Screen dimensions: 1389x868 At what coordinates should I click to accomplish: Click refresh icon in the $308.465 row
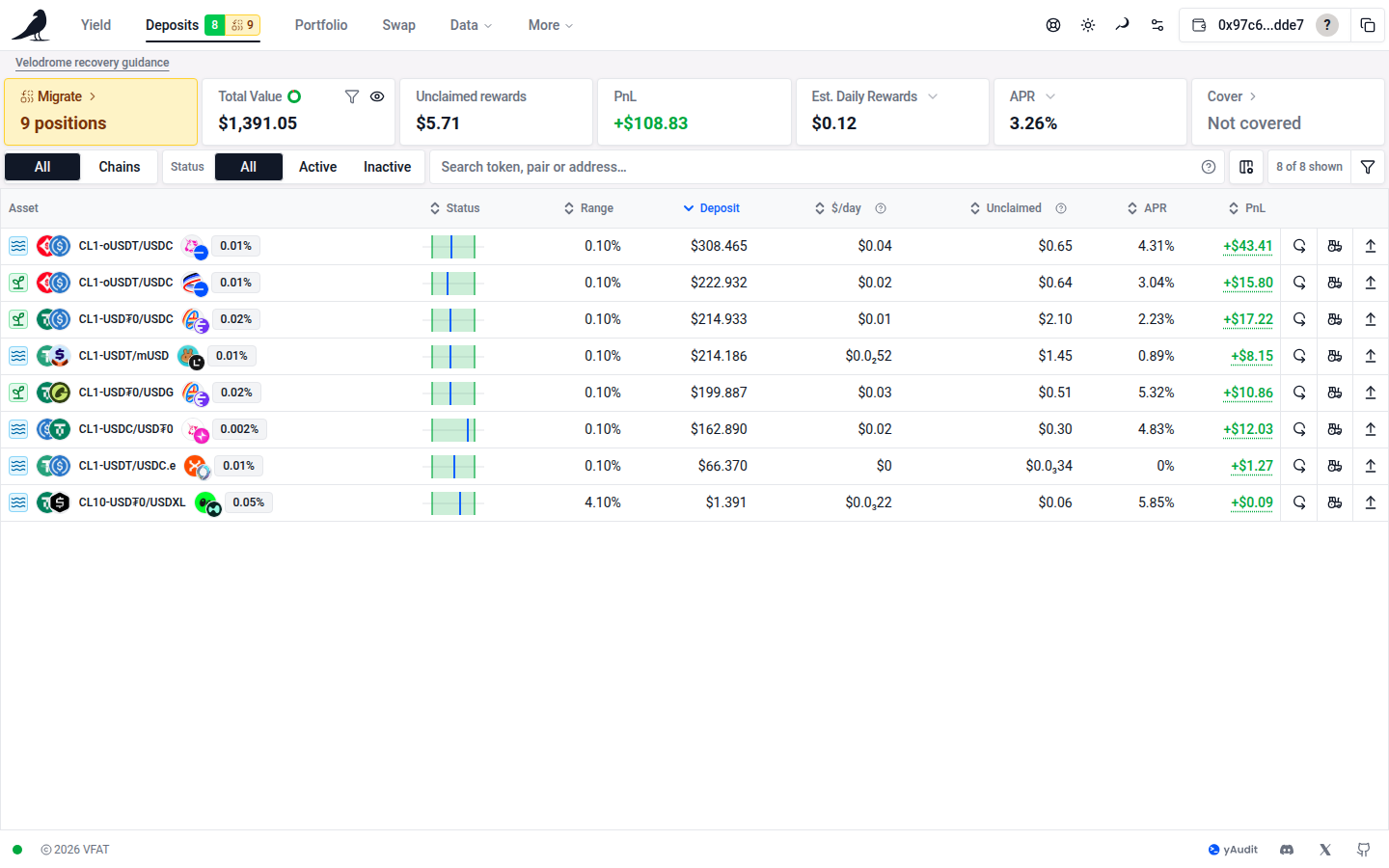[1299, 246]
